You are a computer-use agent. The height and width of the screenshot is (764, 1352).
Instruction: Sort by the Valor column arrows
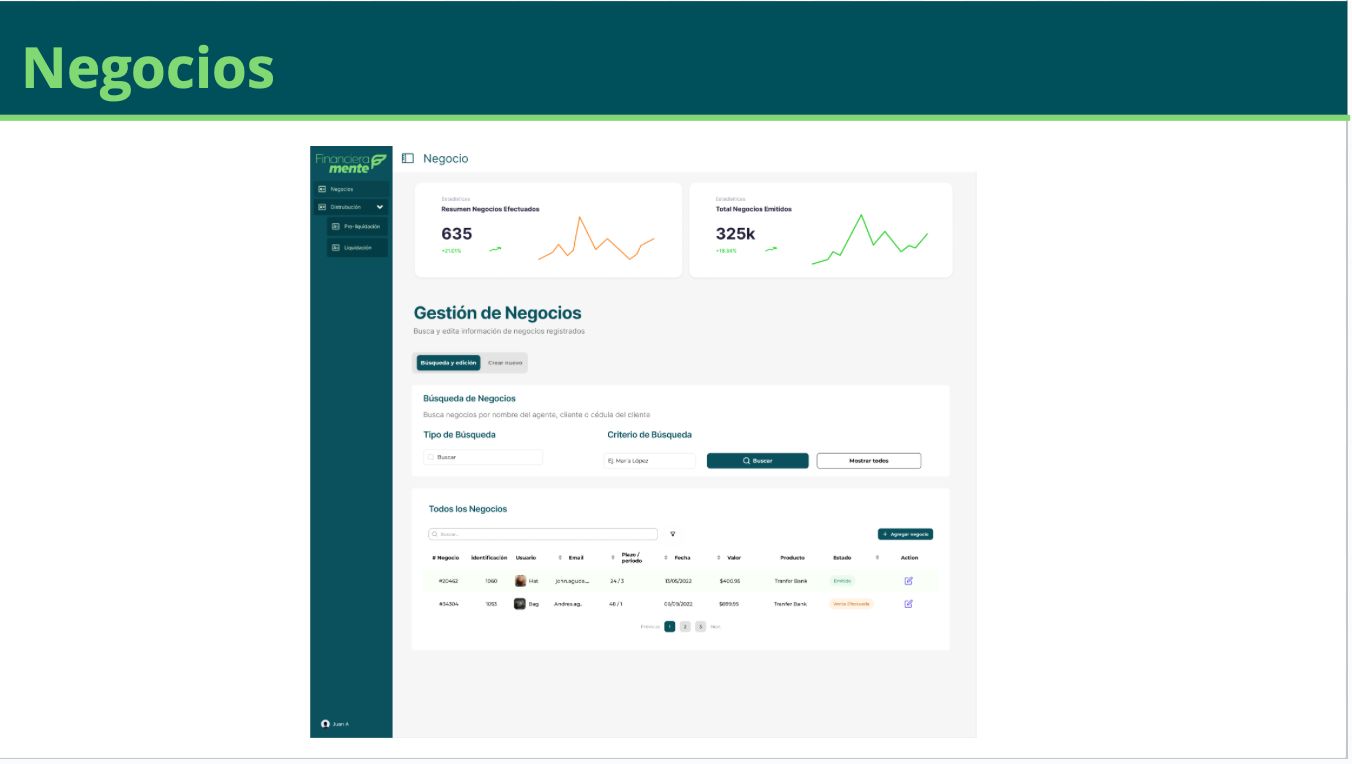tap(718, 558)
